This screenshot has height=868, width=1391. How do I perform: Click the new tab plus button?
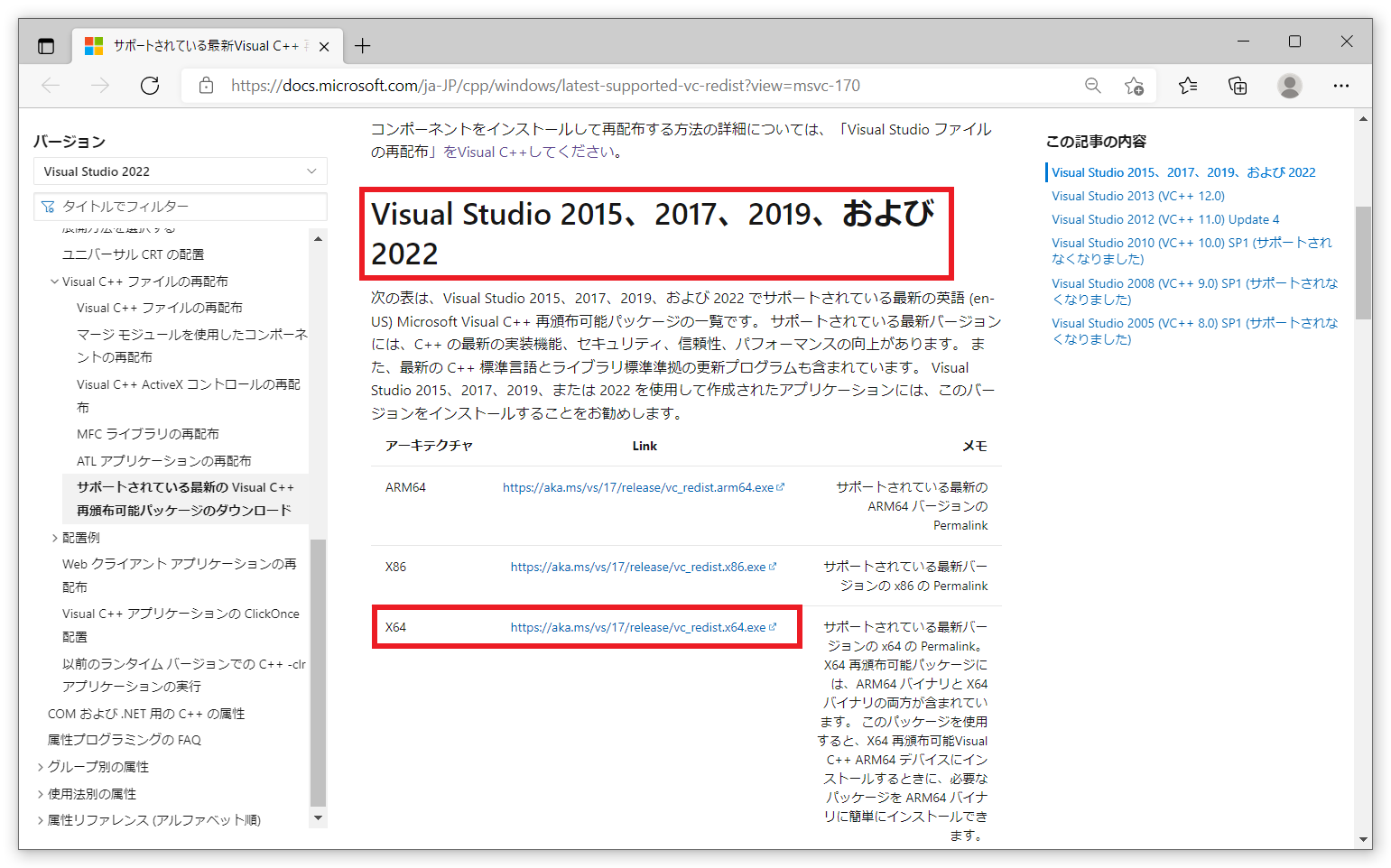pyautogui.click(x=362, y=46)
